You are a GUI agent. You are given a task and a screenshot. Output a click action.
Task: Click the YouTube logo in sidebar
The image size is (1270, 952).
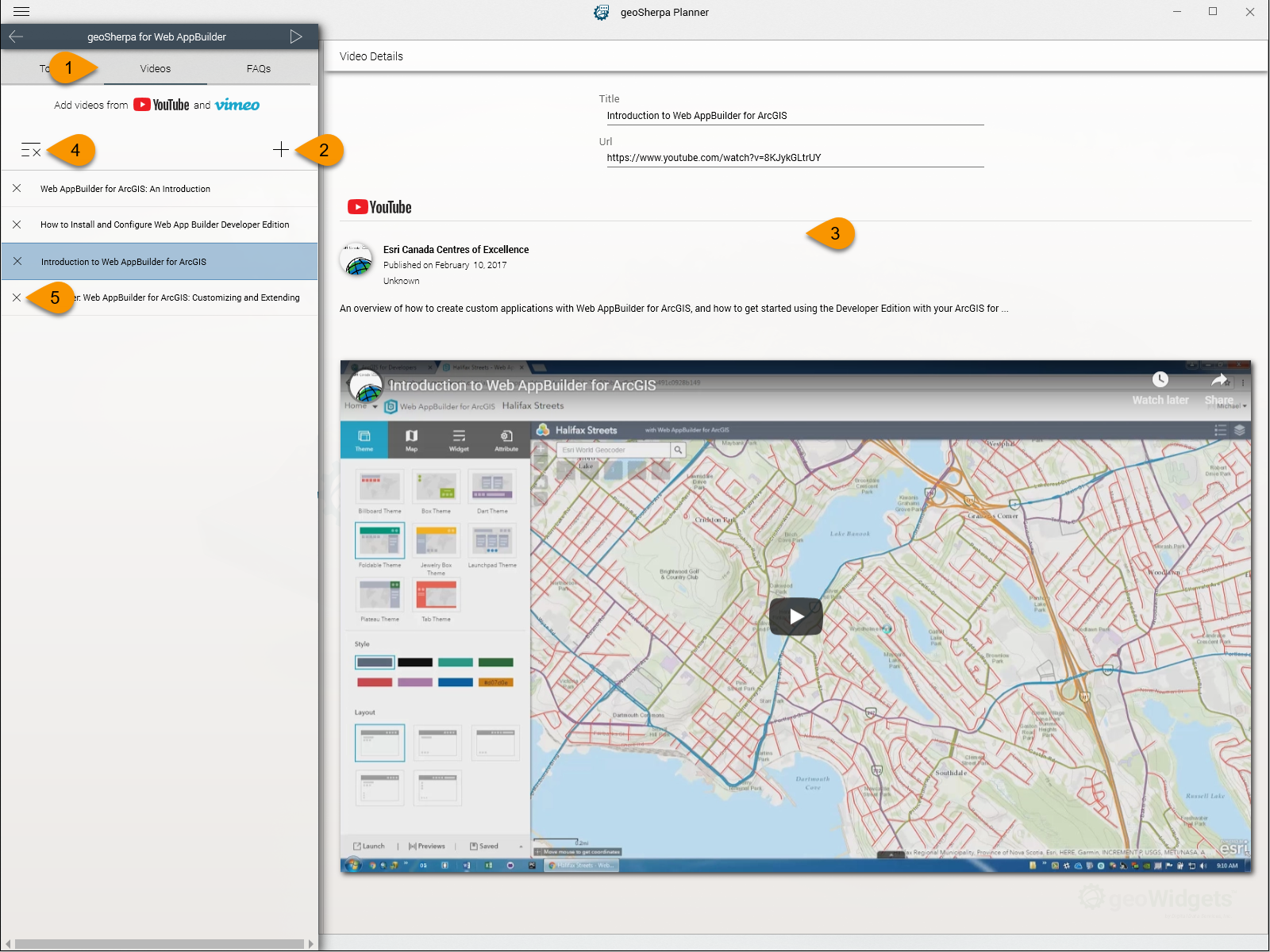(161, 105)
